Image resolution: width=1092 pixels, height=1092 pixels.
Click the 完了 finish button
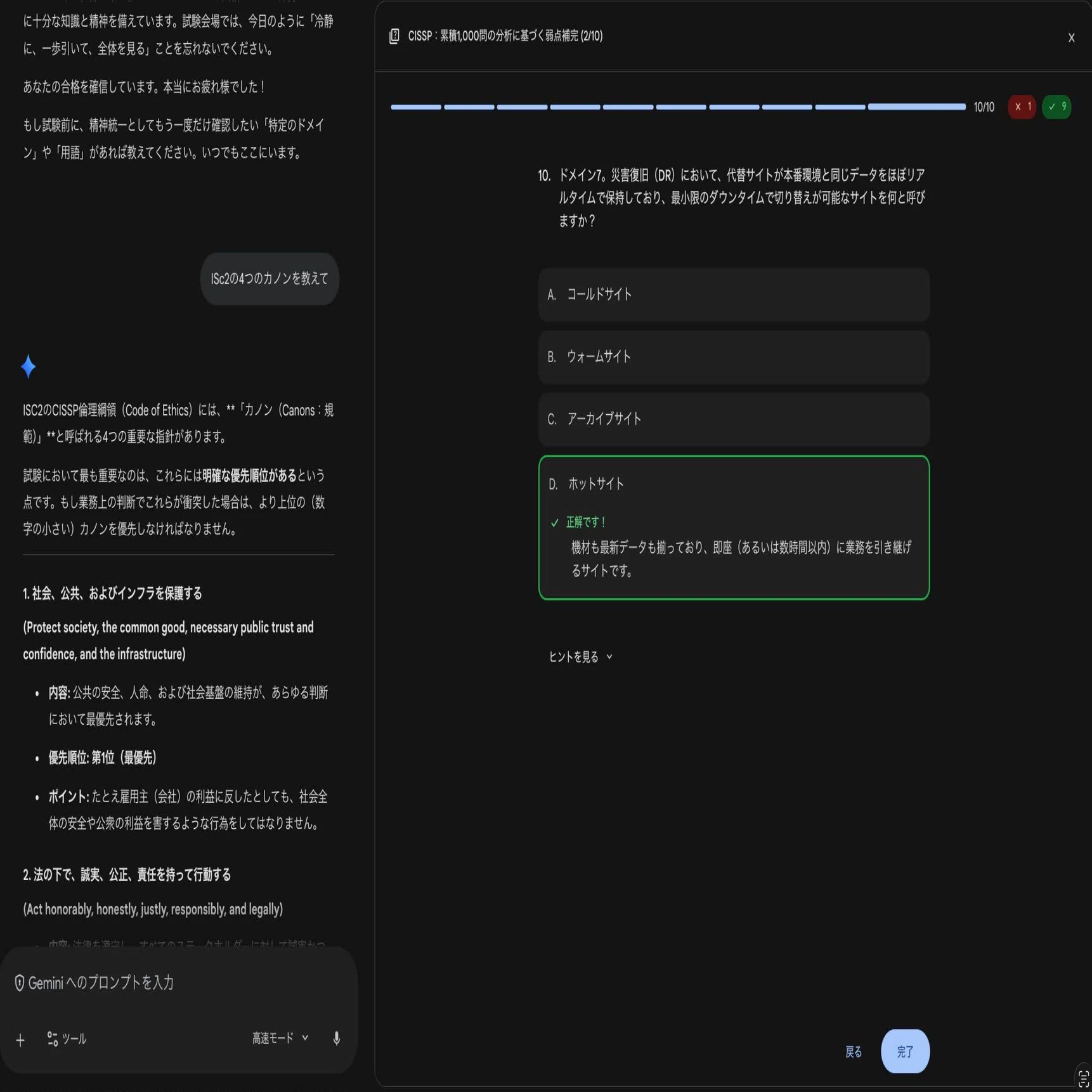(905, 1051)
